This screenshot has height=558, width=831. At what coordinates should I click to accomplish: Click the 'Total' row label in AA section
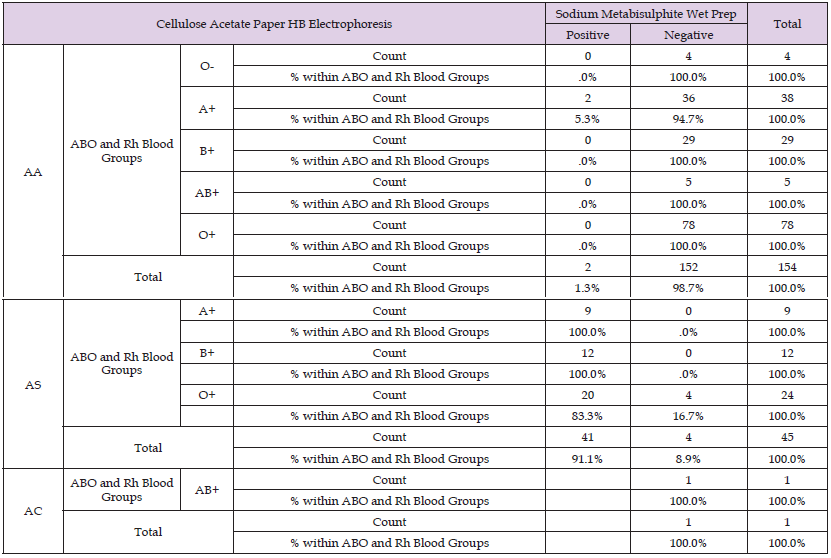(148, 277)
